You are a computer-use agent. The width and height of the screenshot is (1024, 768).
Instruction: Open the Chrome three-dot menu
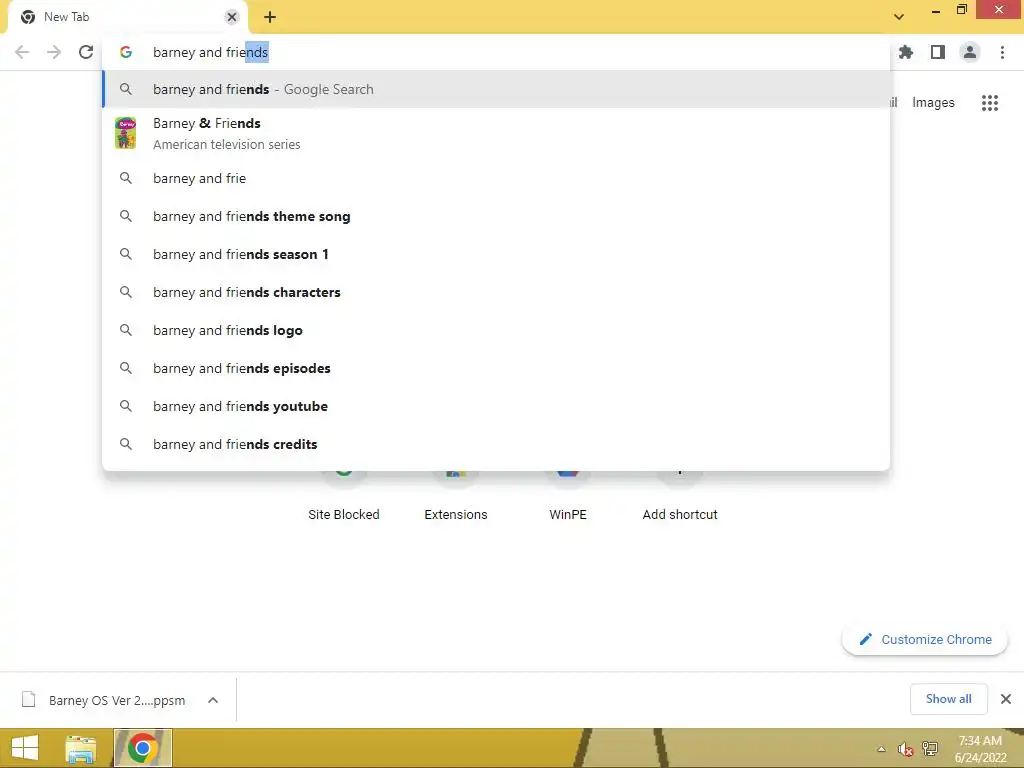pos(1002,52)
